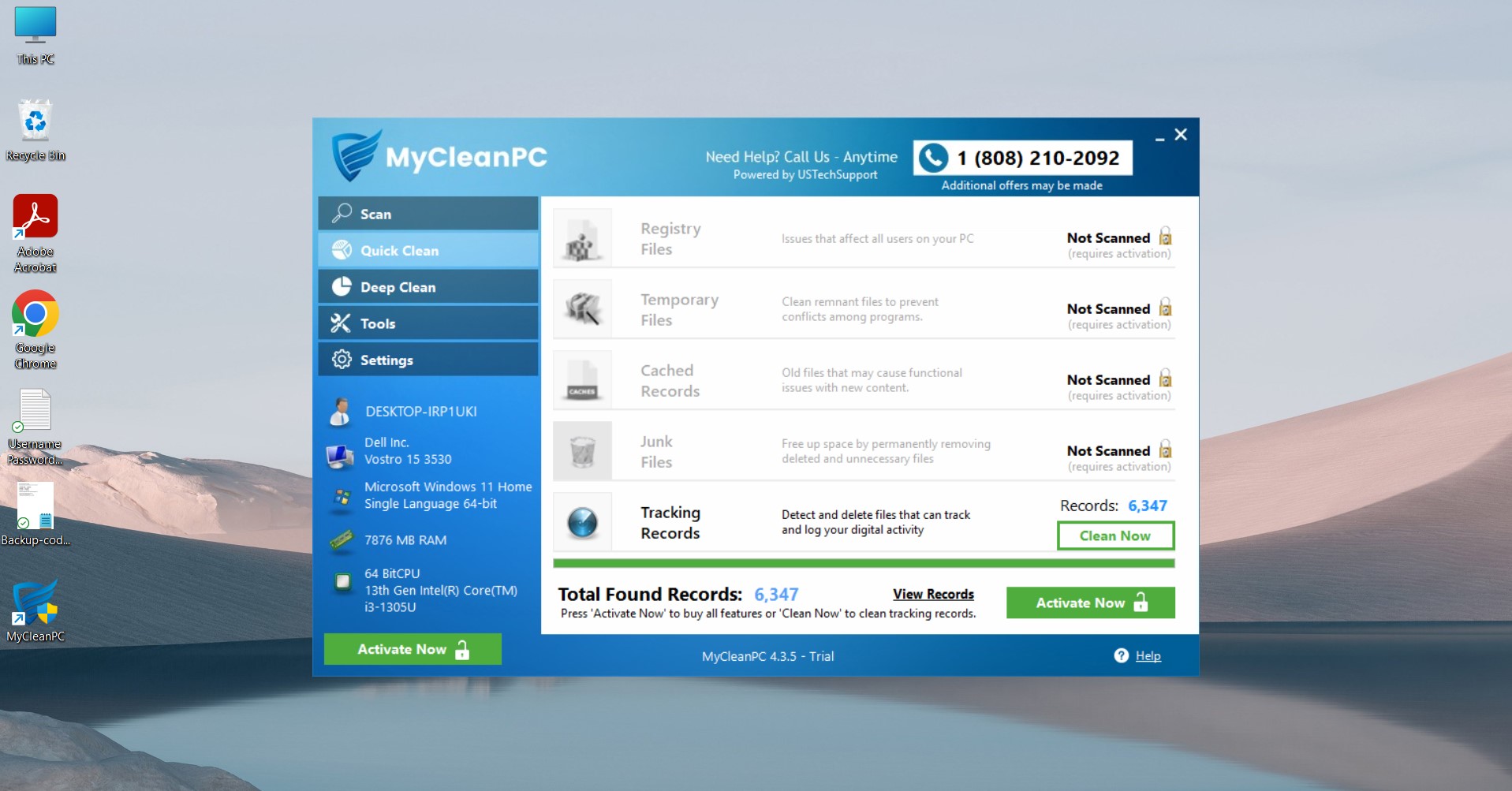Select Quick Clean in the sidebar

(428, 250)
